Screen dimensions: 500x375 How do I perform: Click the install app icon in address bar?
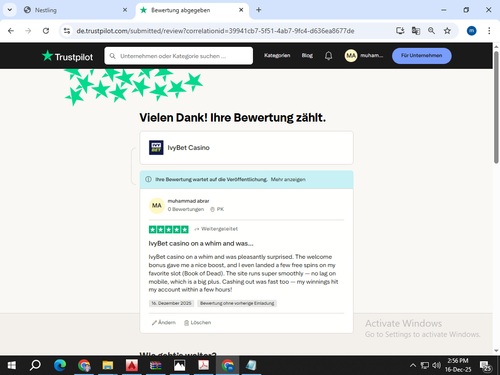click(400, 31)
